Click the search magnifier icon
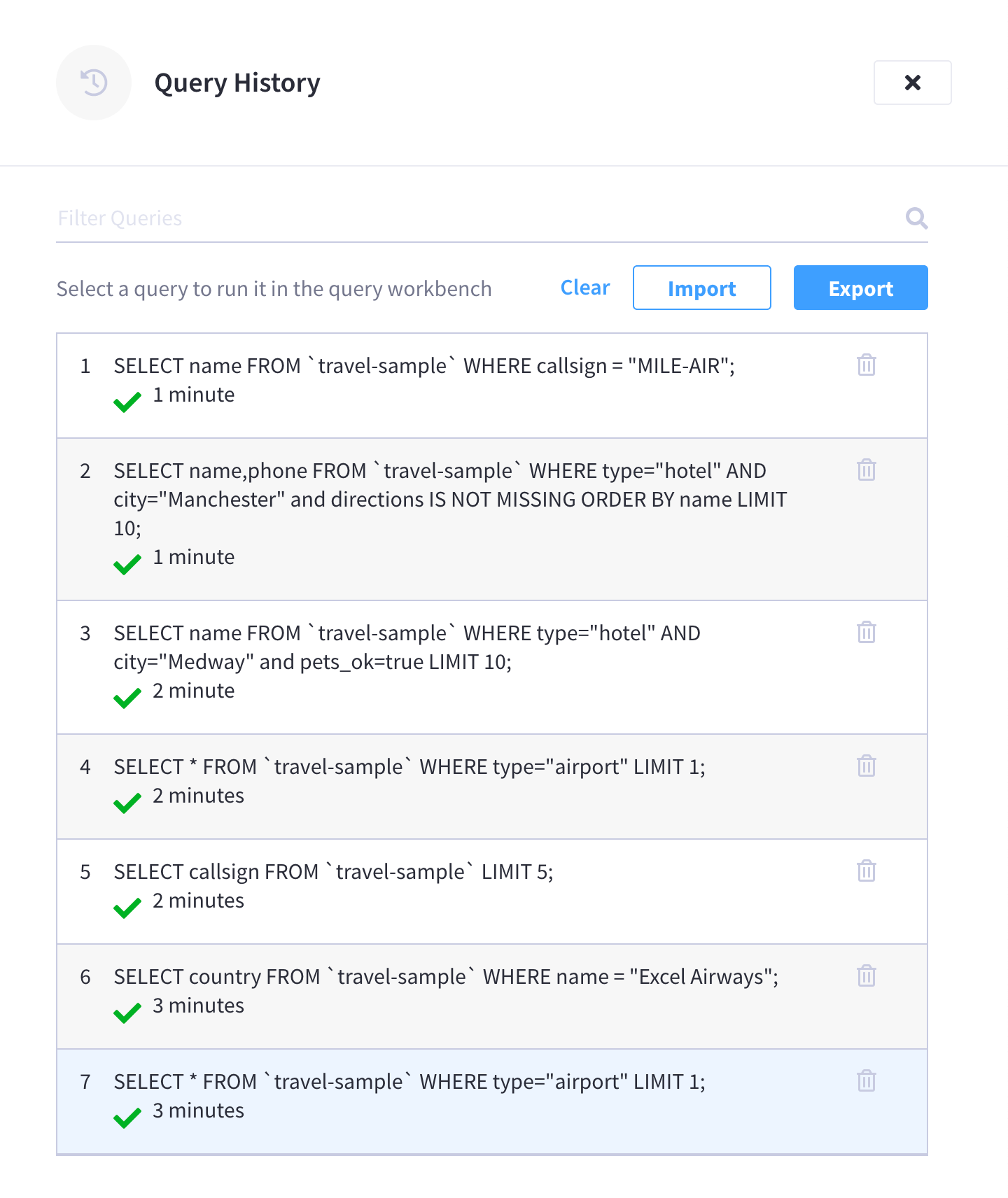This screenshot has height=1198, width=1008. click(916, 218)
